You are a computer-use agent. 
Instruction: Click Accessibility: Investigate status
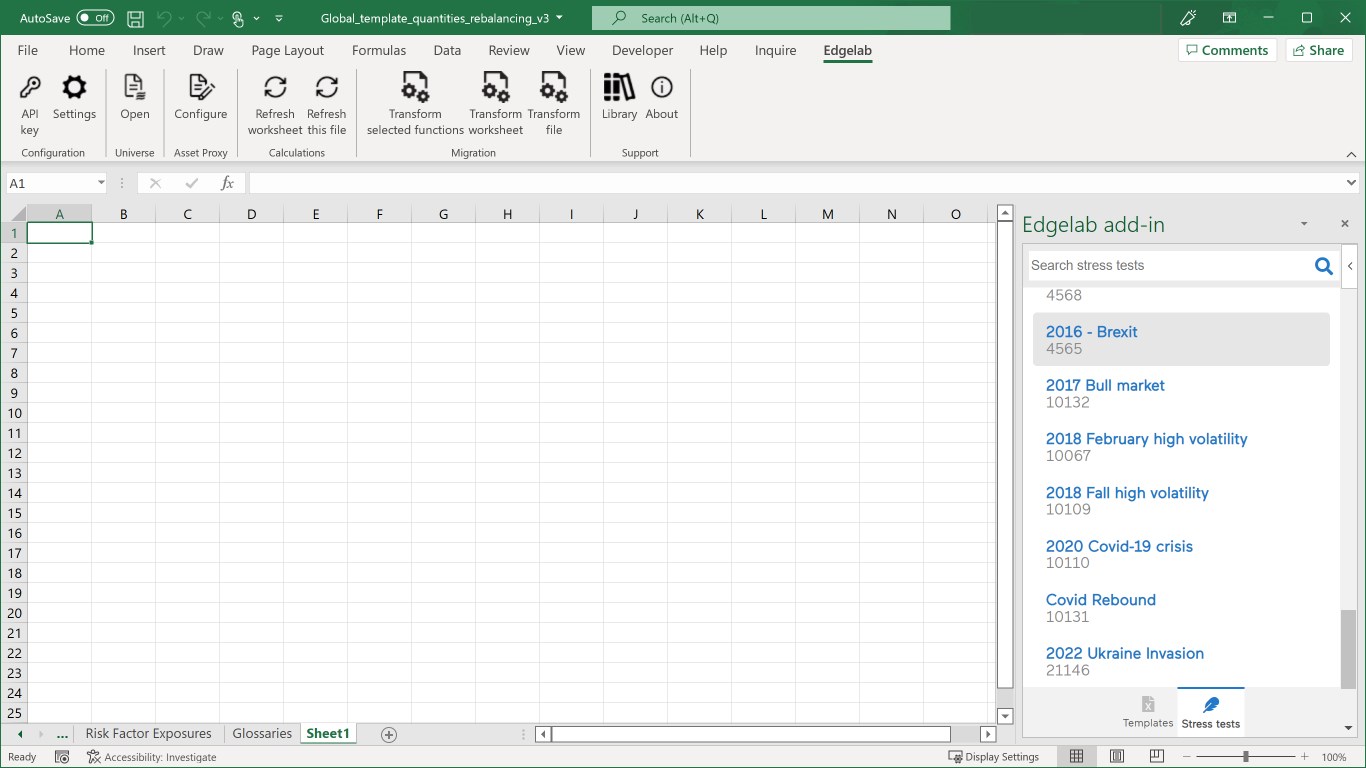pyautogui.click(x=152, y=757)
